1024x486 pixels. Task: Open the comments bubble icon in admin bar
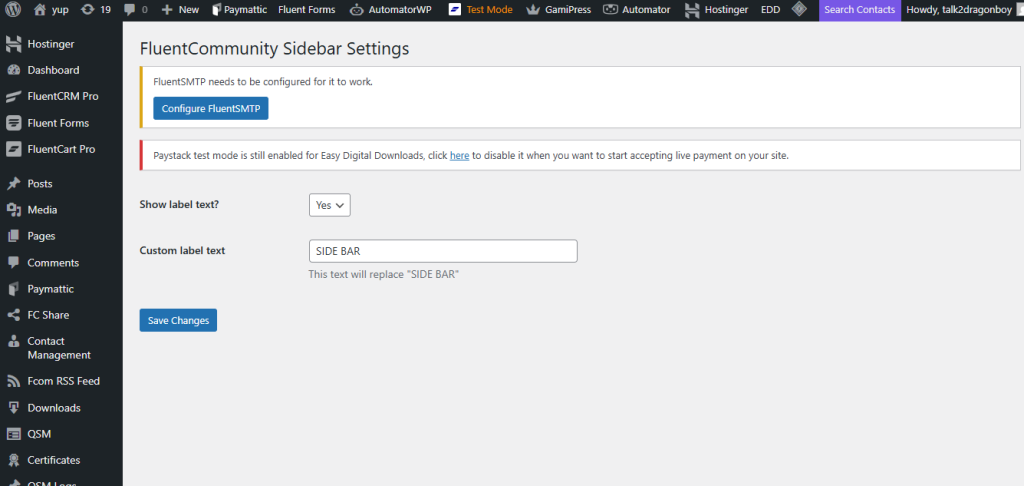(x=130, y=9)
